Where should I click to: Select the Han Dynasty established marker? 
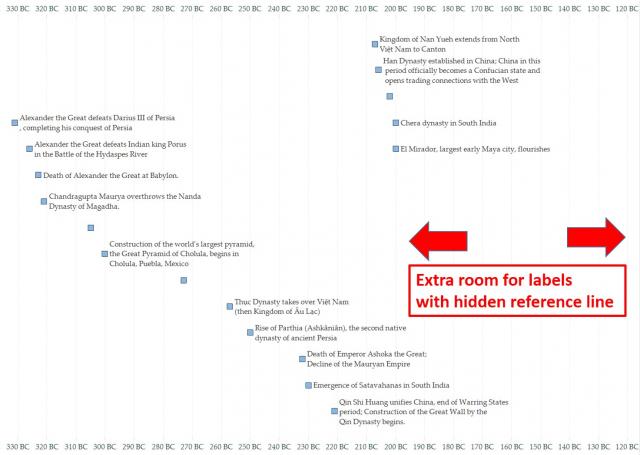click(379, 70)
